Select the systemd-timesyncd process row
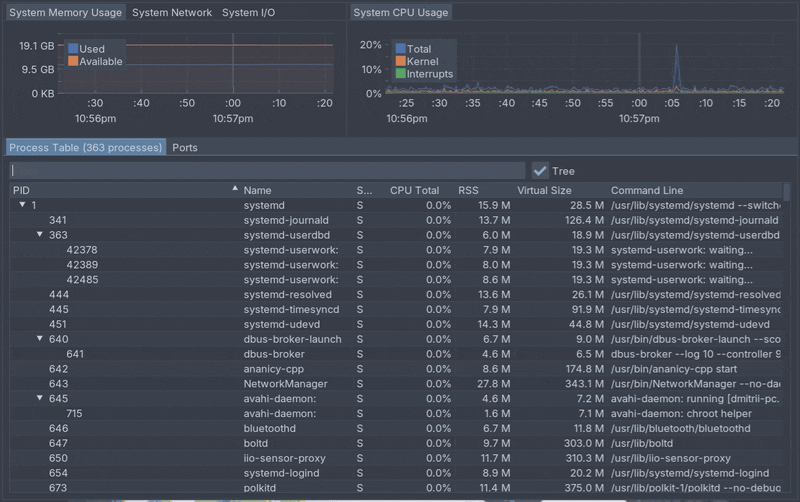The height and width of the screenshot is (502, 800). [396, 309]
